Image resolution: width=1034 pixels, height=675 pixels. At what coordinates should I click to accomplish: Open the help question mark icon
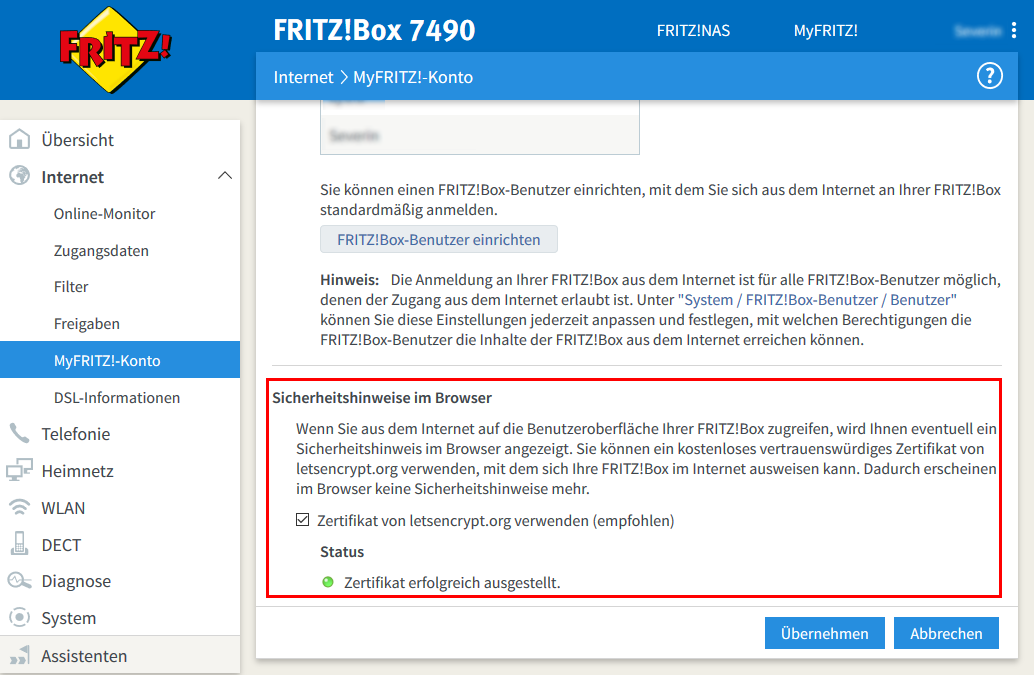click(989, 76)
